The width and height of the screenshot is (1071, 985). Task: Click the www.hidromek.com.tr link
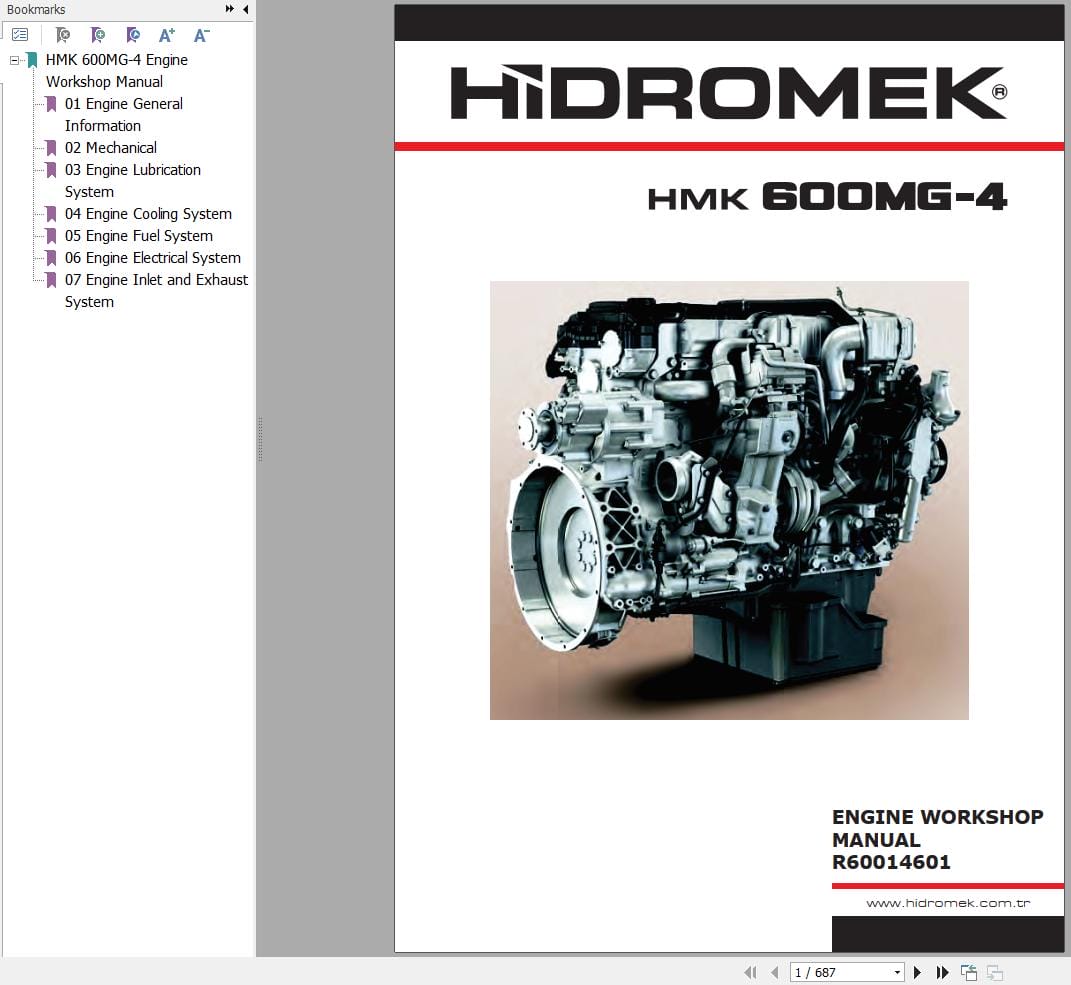click(x=948, y=903)
